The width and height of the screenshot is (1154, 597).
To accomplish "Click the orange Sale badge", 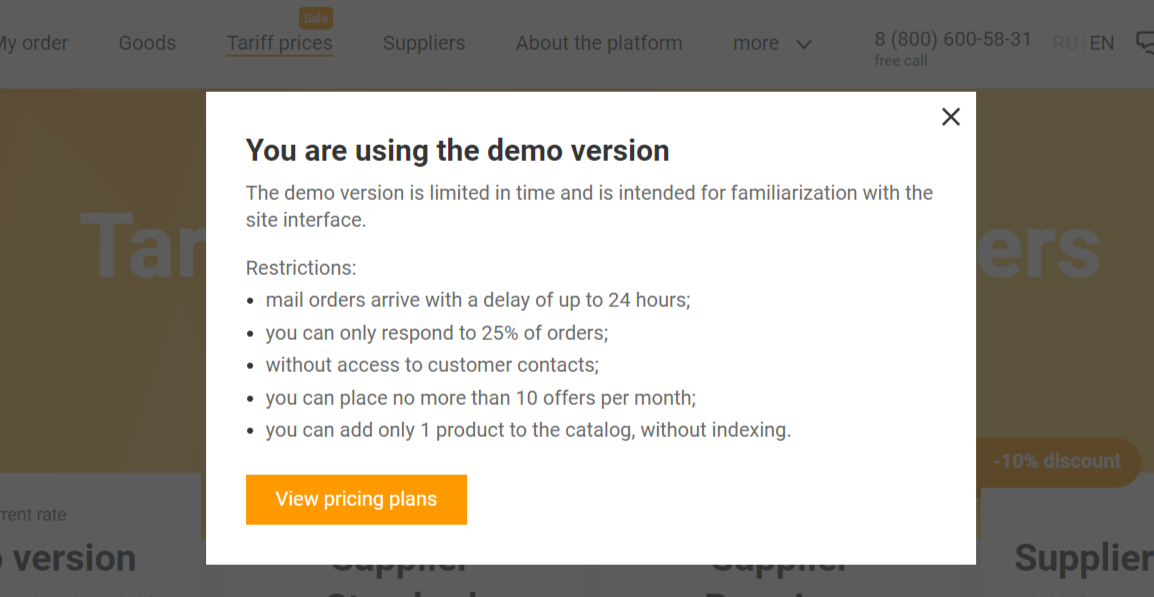I will pos(316,18).
